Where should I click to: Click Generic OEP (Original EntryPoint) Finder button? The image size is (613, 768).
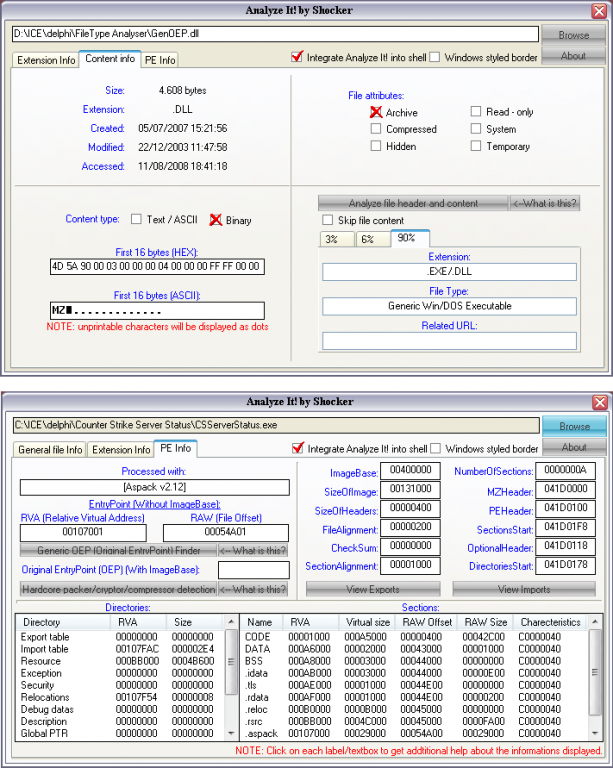pyautogui.click(x=118, y=551)
